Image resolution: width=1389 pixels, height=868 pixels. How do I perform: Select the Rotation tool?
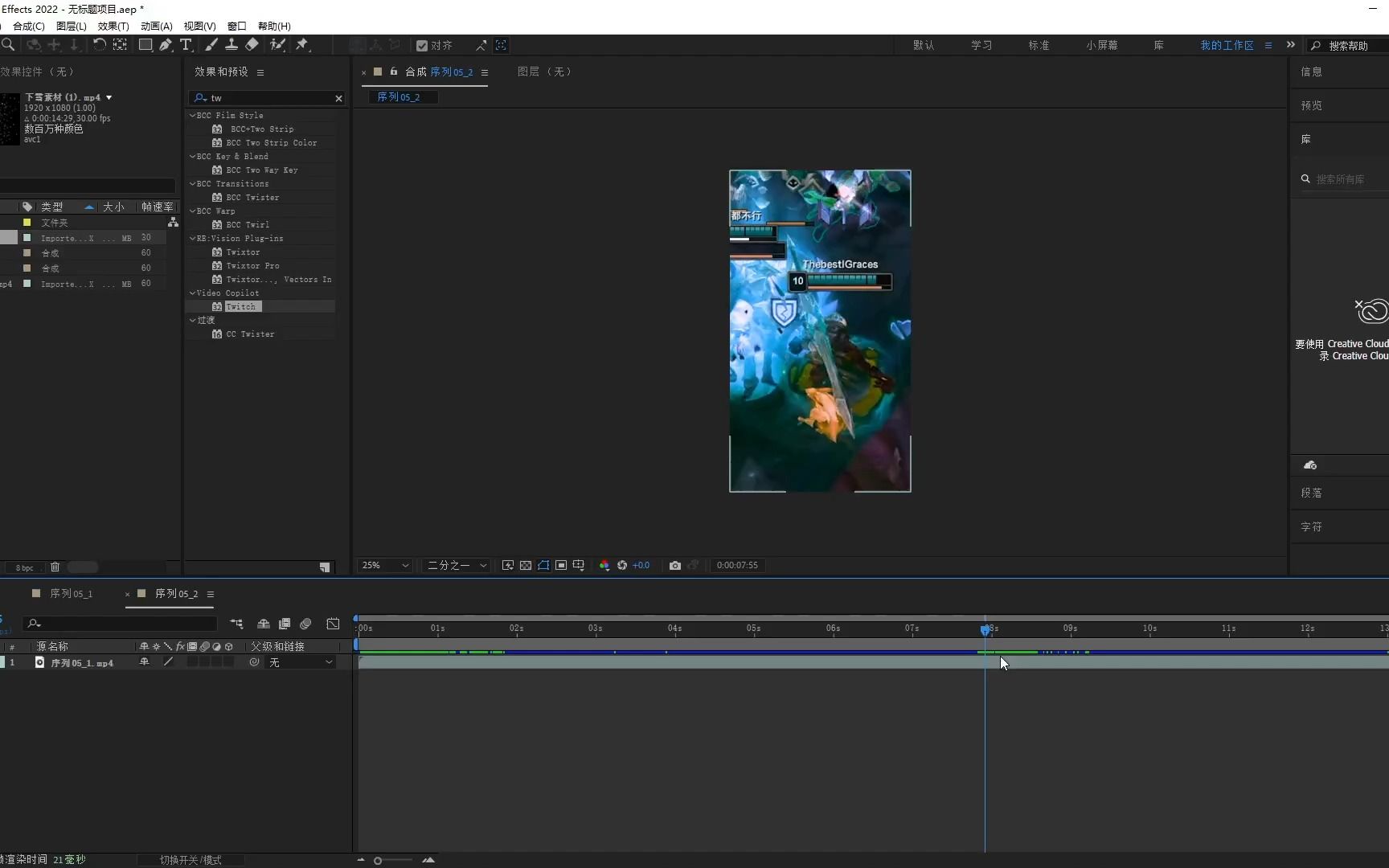tap(99, 45)
